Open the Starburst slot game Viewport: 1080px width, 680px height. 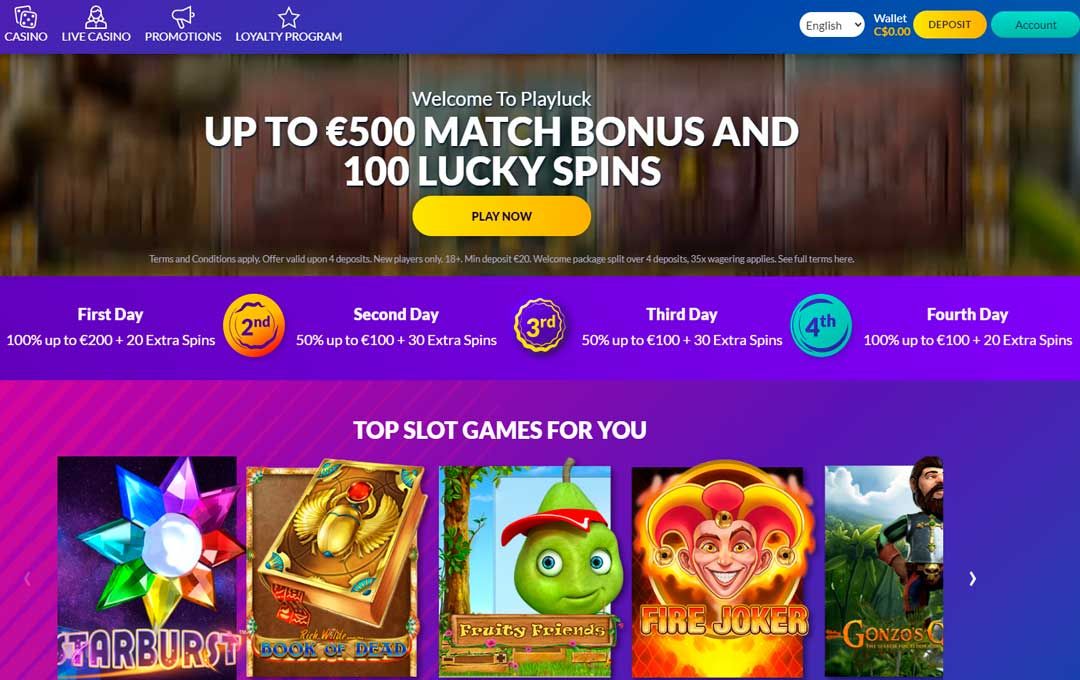point(147,567)
